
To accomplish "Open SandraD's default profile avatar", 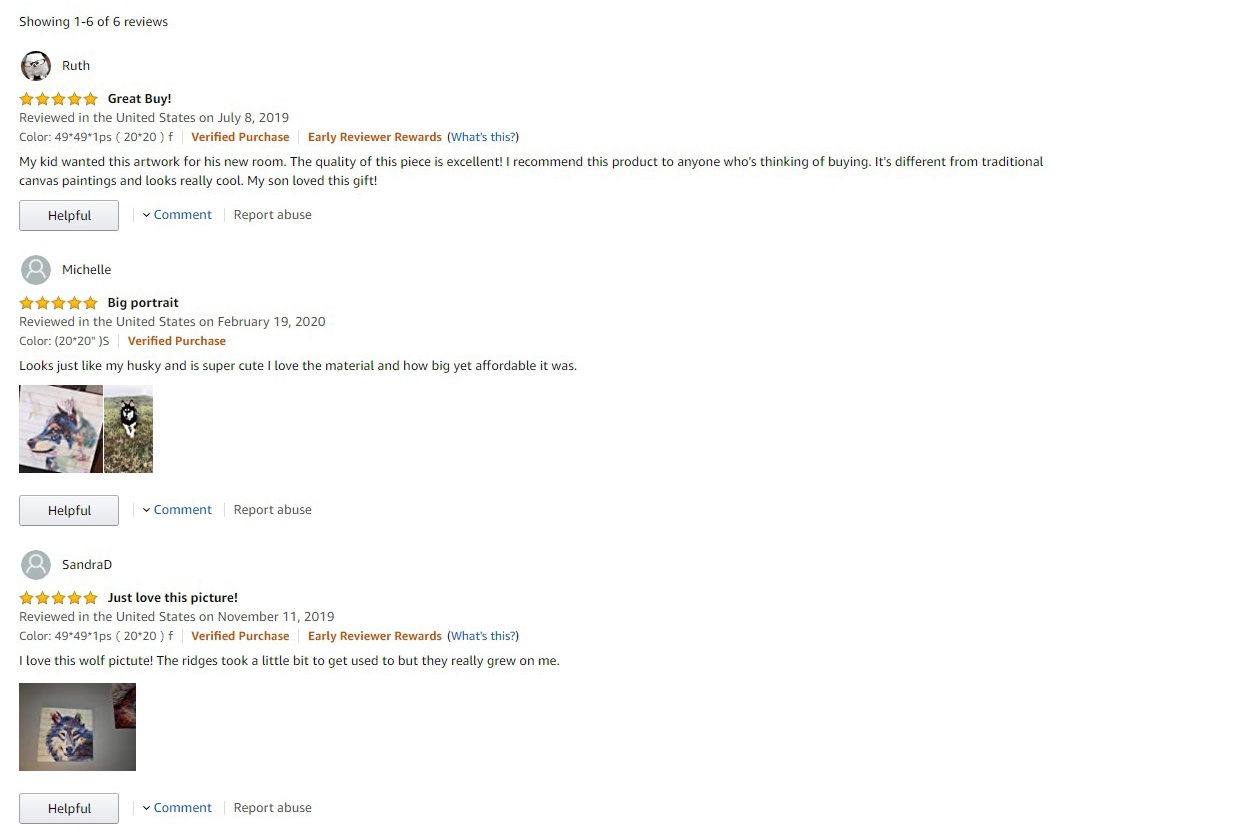I will click(36, 565).
